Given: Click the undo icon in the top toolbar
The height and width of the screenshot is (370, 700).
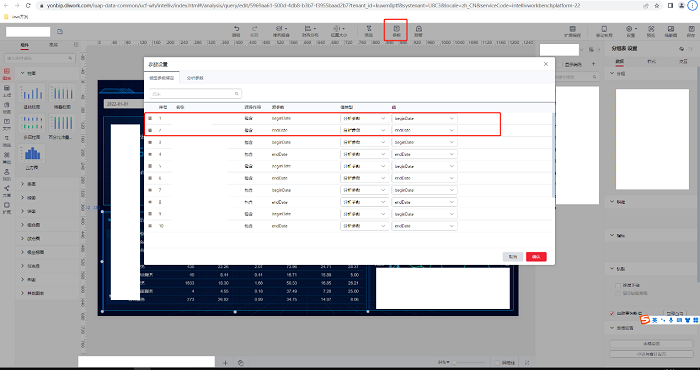Looking at the screenshot, I should pos(237,29).
